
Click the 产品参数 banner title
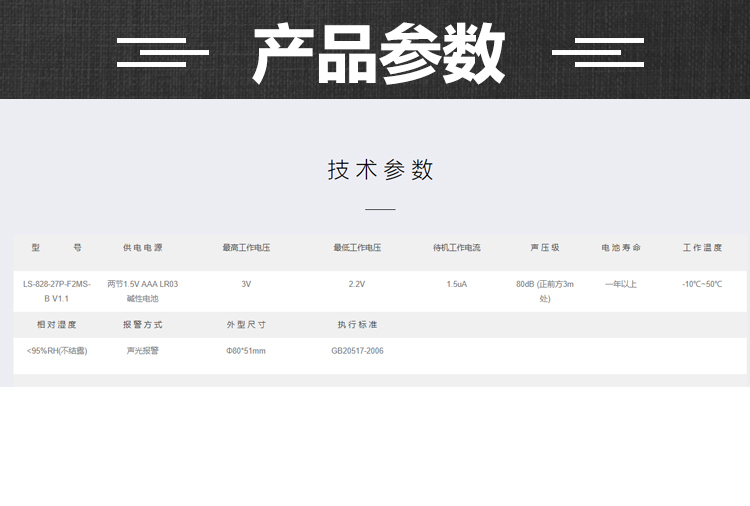378,53
